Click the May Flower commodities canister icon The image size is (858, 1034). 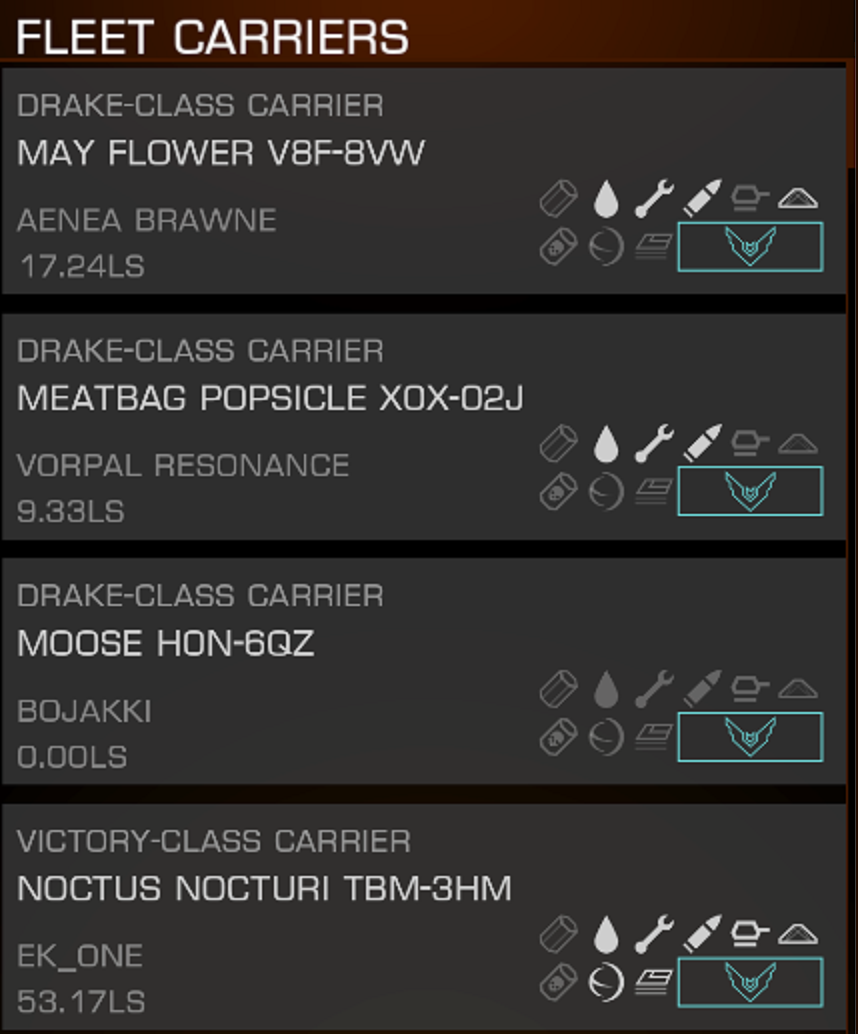[559, 198]
